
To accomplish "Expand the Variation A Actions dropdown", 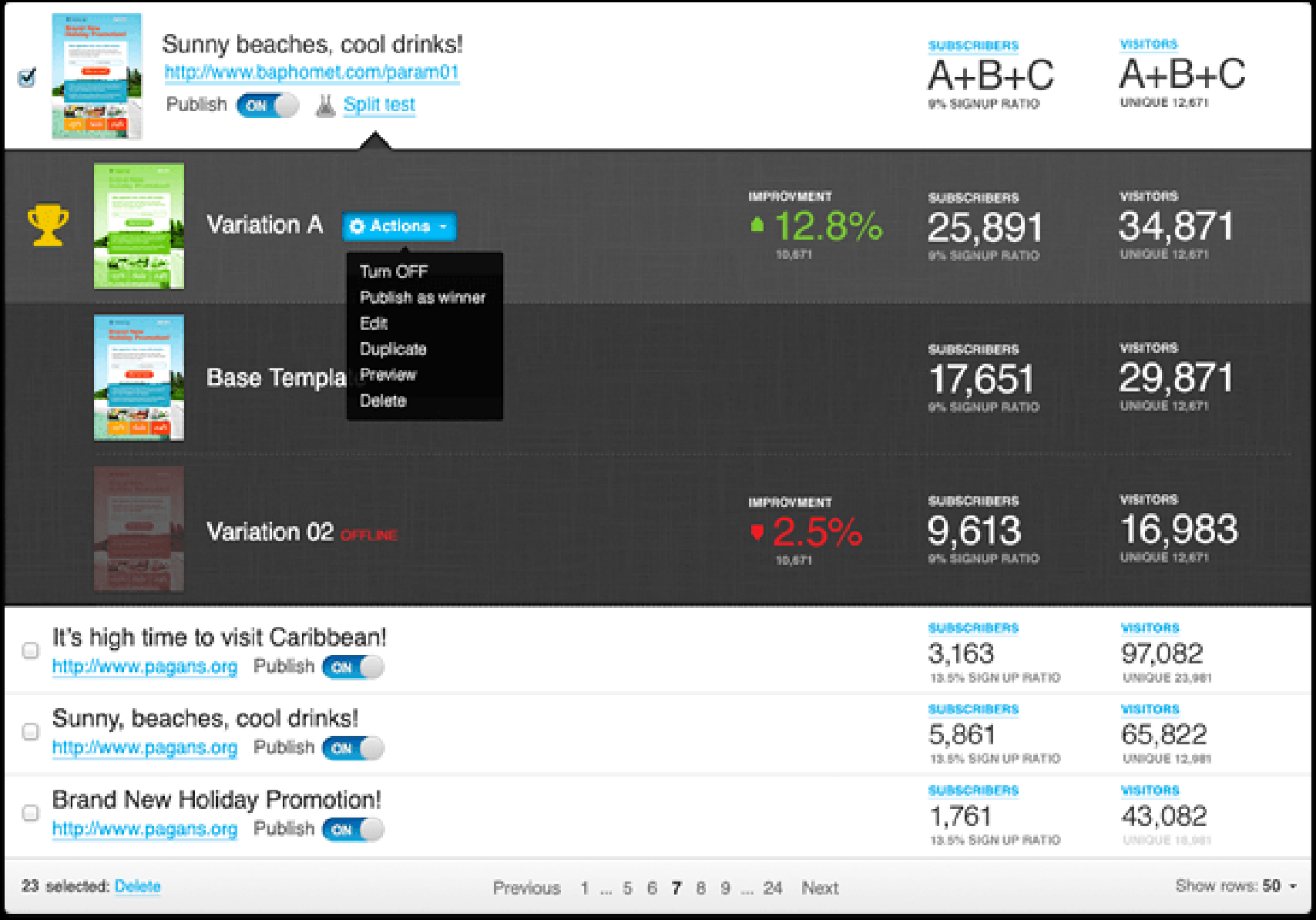I will [x=399, y=227].
